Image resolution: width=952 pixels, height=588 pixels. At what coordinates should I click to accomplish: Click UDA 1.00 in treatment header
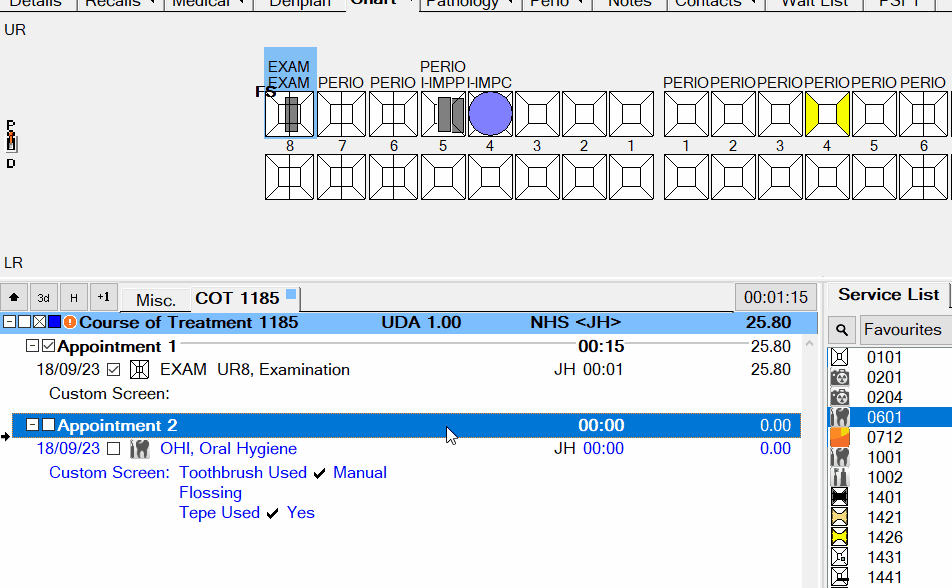pyautogui.click(x=421, y=323)
